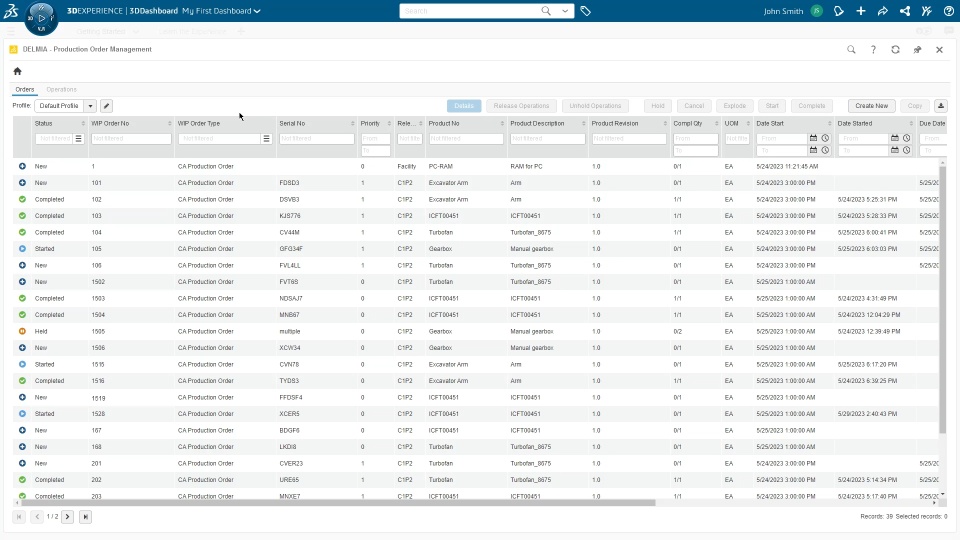
Task: Click the share arrow icon in top bar
Action: [x=883, y=11]
